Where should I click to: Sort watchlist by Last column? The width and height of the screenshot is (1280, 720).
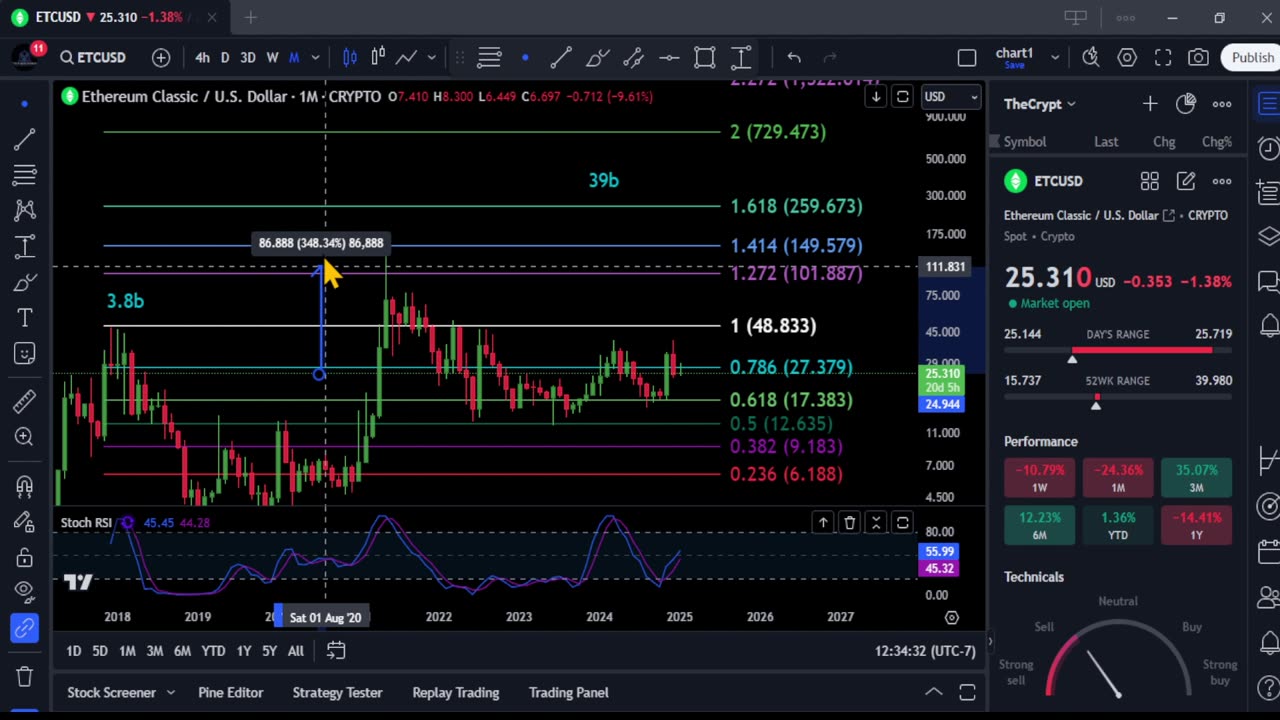pos(1106,142)
